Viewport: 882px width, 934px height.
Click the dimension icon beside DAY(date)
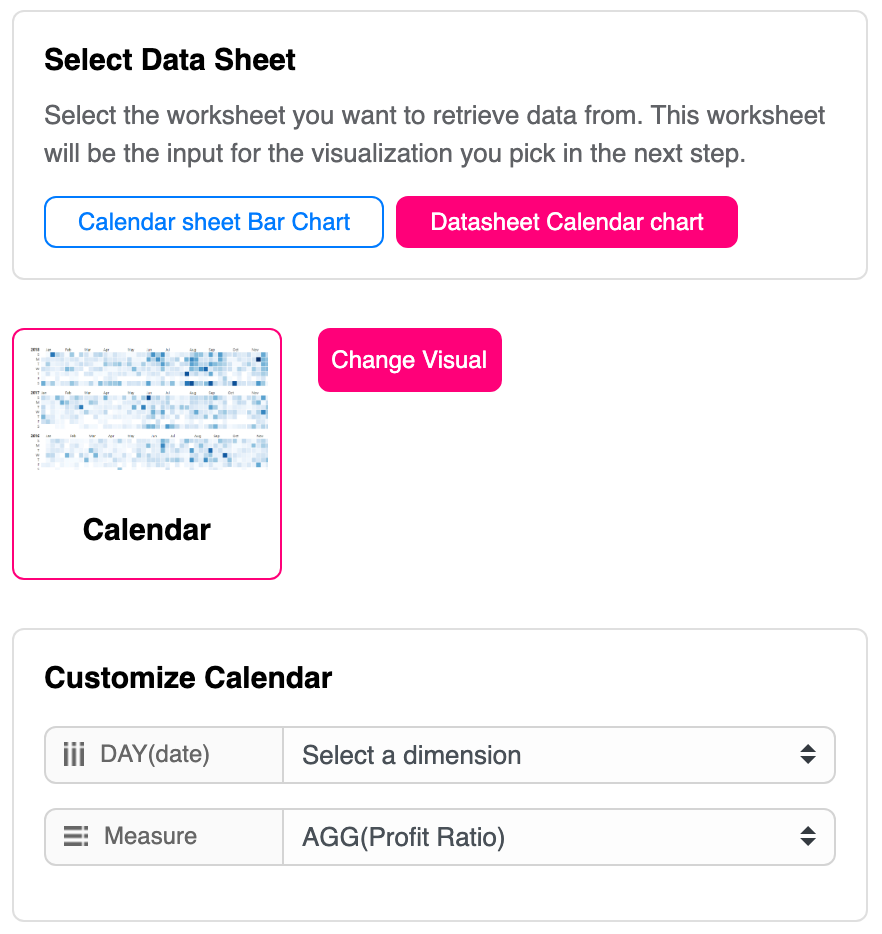[74, 755]
